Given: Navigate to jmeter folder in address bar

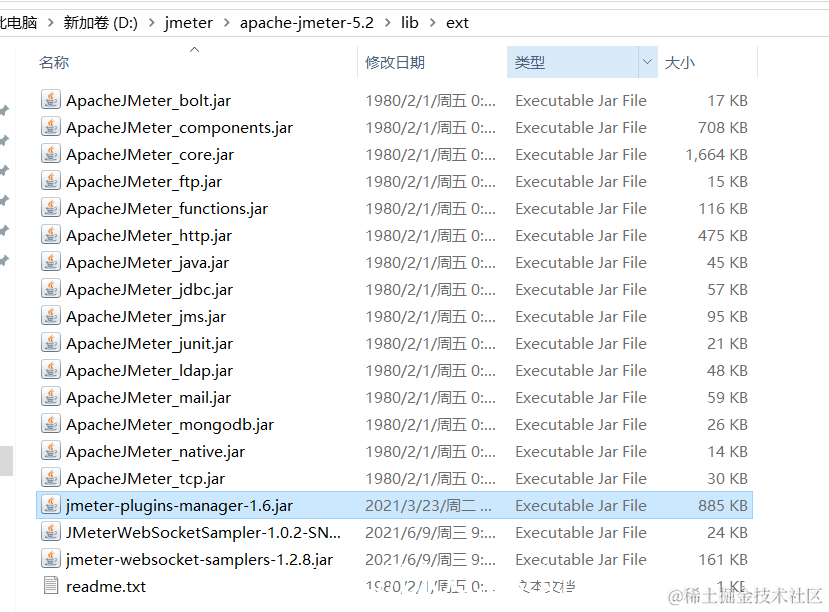Looking at the screenshot, I should point(188,23).
